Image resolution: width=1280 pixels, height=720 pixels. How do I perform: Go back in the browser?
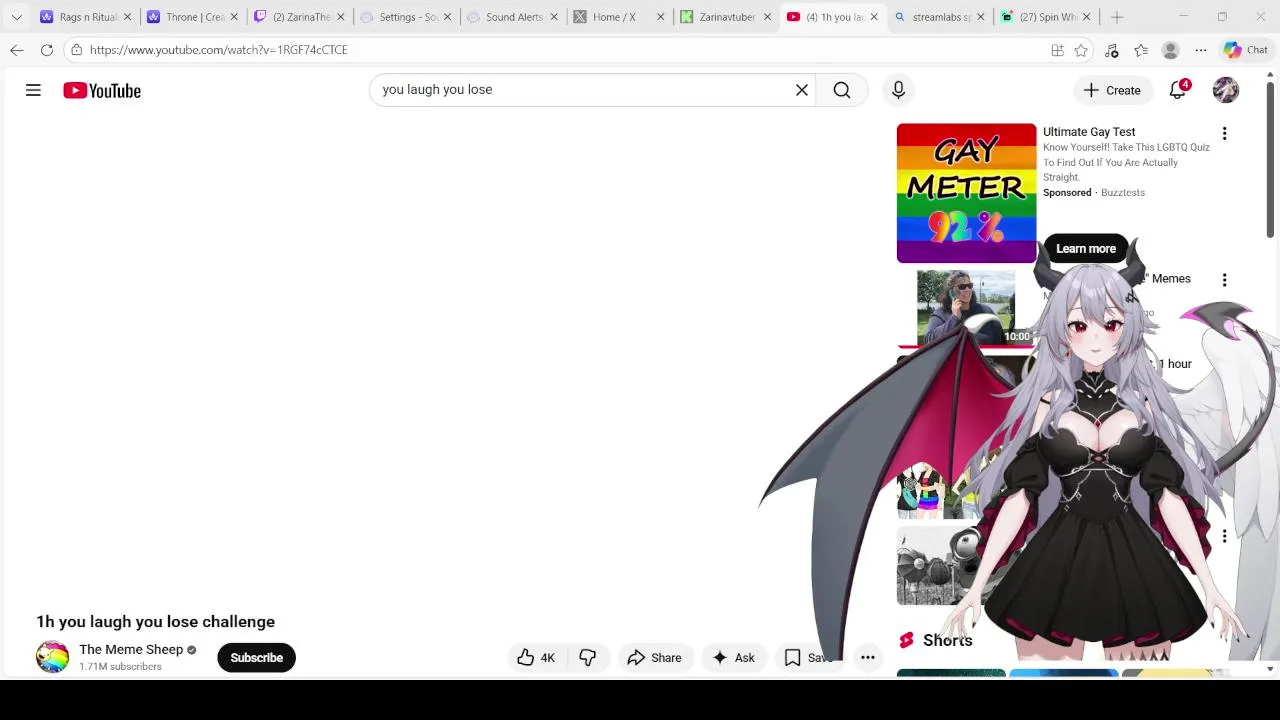[x=17, y=50]
